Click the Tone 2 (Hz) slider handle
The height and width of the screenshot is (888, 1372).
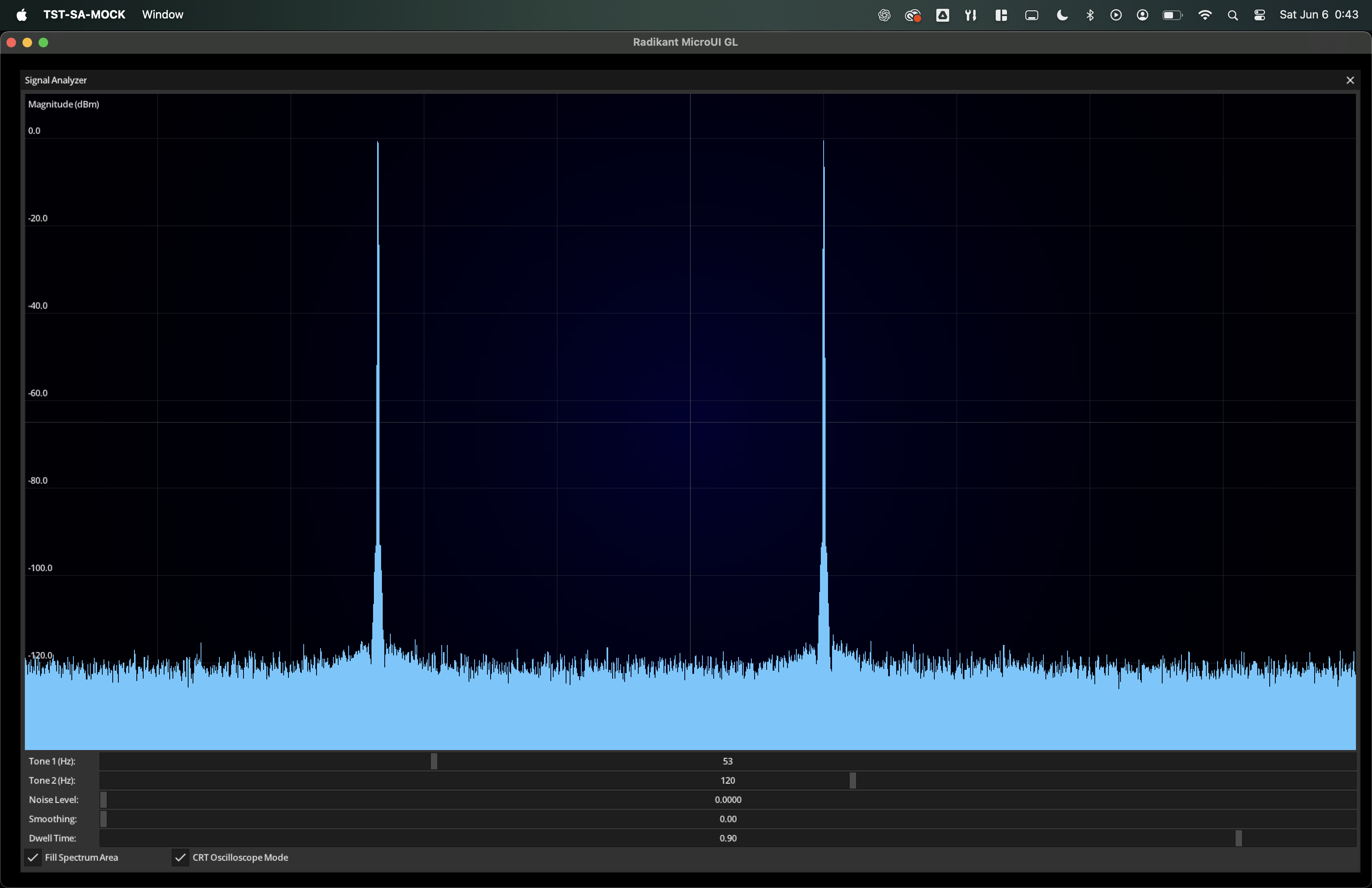pyautogui.click(x=852, y=780)
